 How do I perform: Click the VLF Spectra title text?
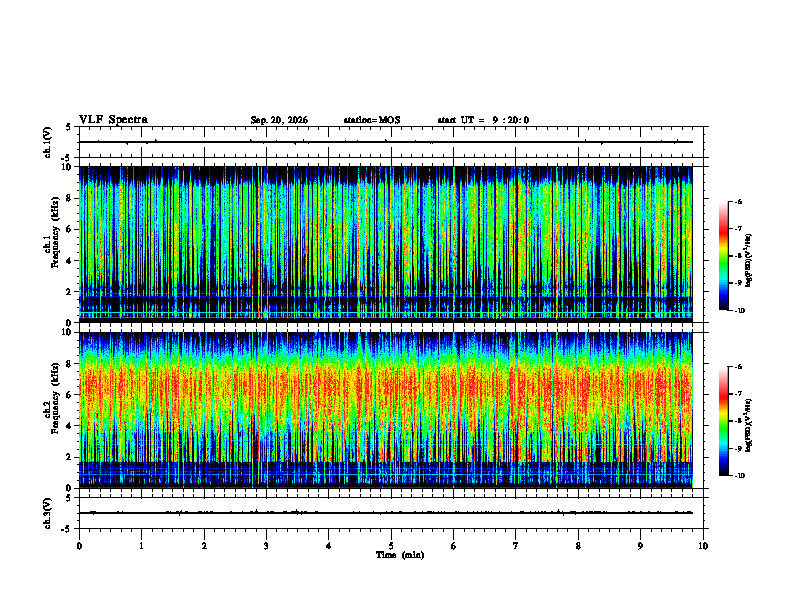(x=113, y=120)
